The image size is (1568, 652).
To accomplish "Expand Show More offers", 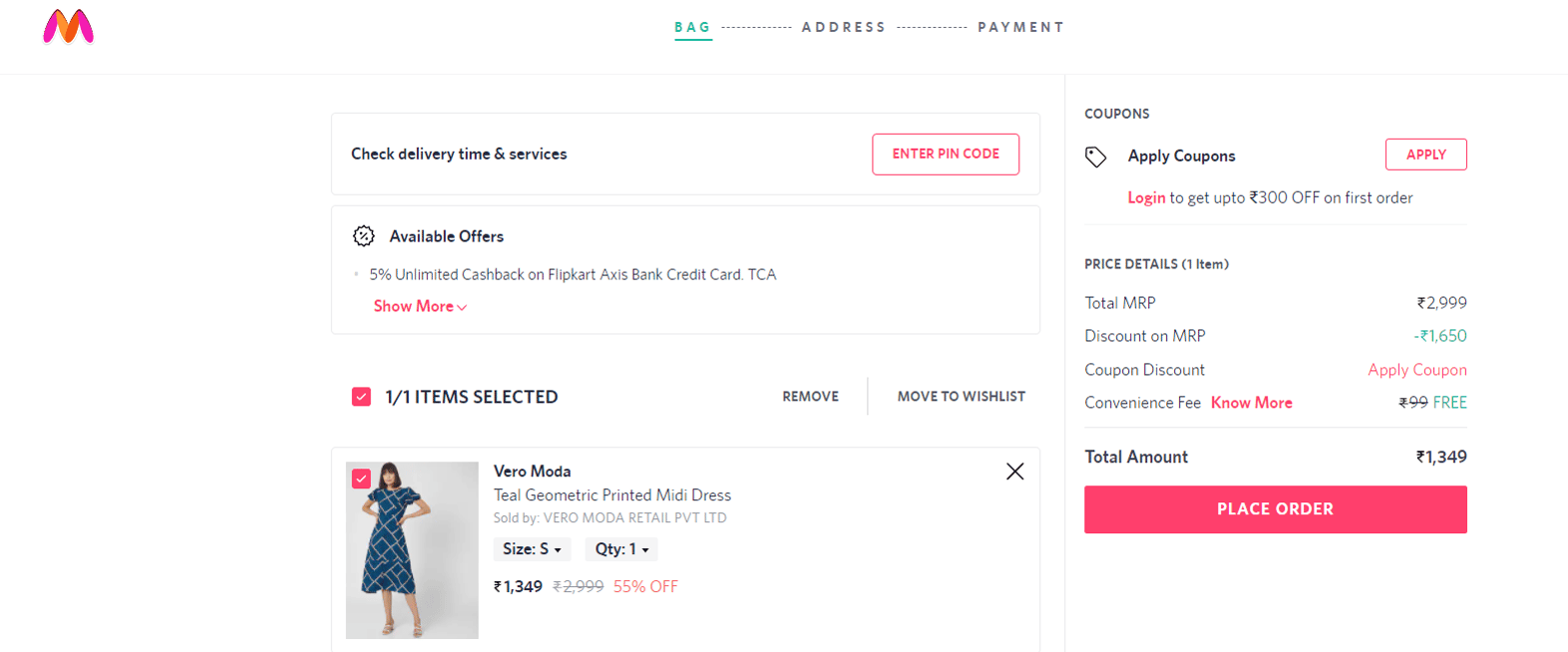I will [x=420, y=306].
